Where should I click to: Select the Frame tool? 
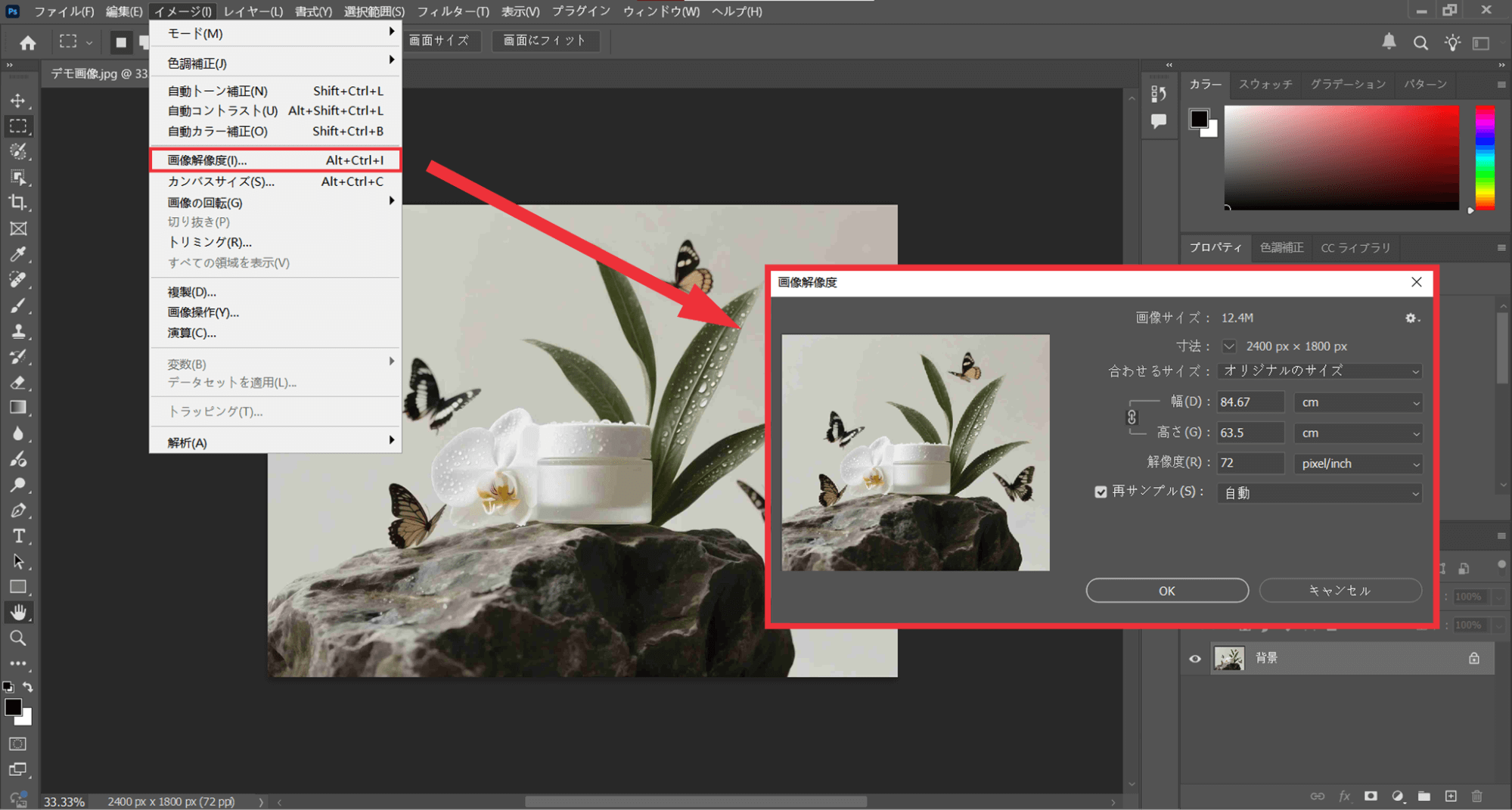(x=18, y=228)
